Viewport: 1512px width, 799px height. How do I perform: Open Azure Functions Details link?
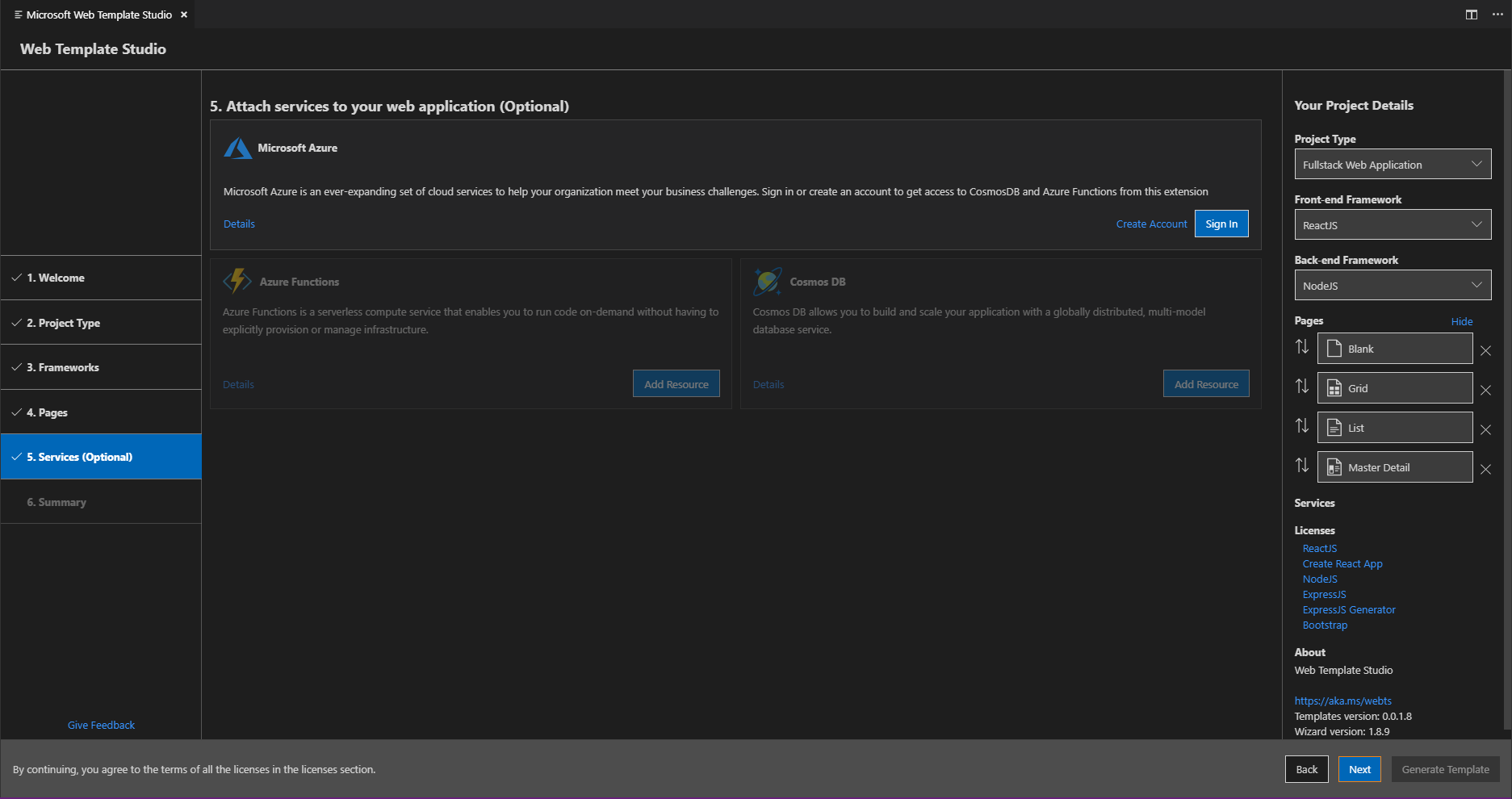coord(238,384)
